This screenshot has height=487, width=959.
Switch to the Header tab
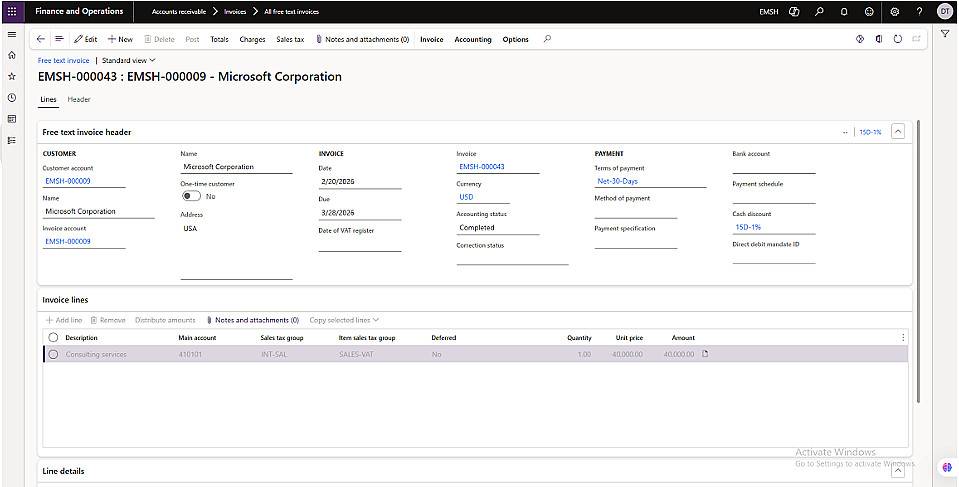coord(79,99)
